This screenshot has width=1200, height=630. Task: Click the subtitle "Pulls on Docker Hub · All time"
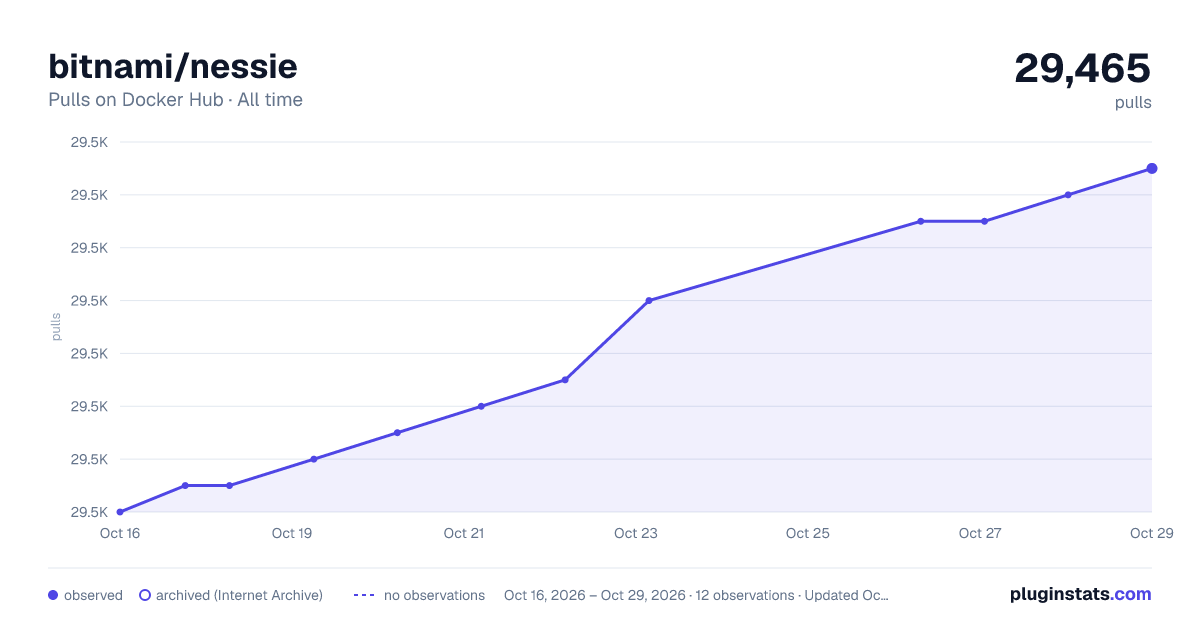pos(175,100)
